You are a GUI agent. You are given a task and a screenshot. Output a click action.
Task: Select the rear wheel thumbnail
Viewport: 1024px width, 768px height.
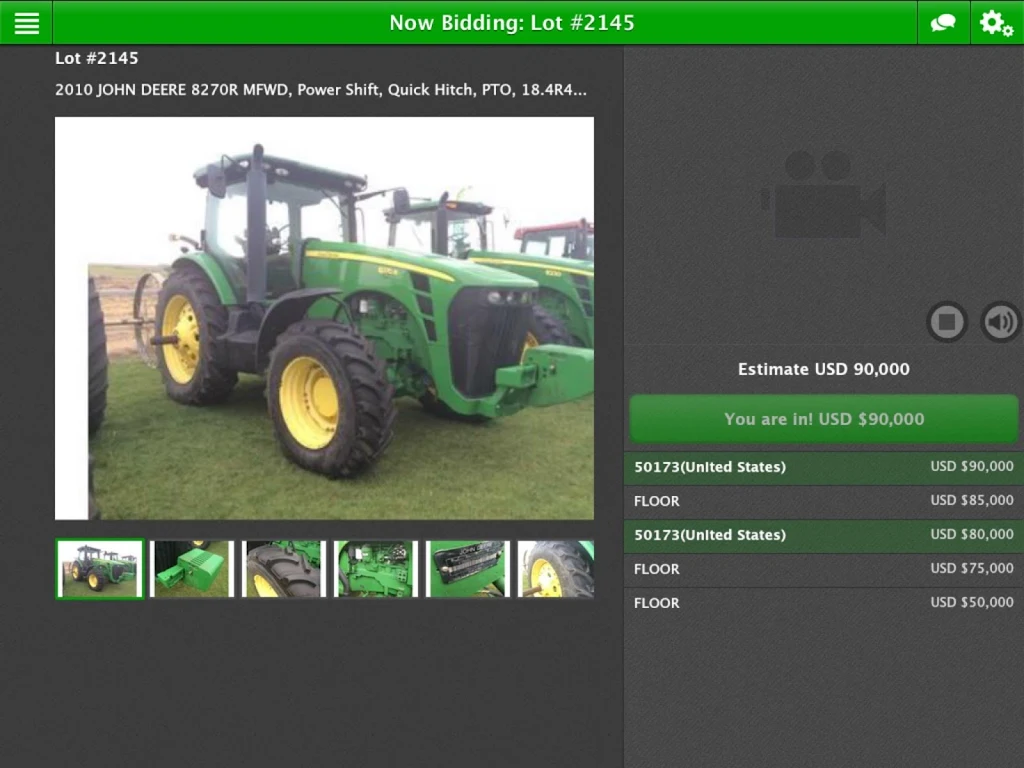556,568
